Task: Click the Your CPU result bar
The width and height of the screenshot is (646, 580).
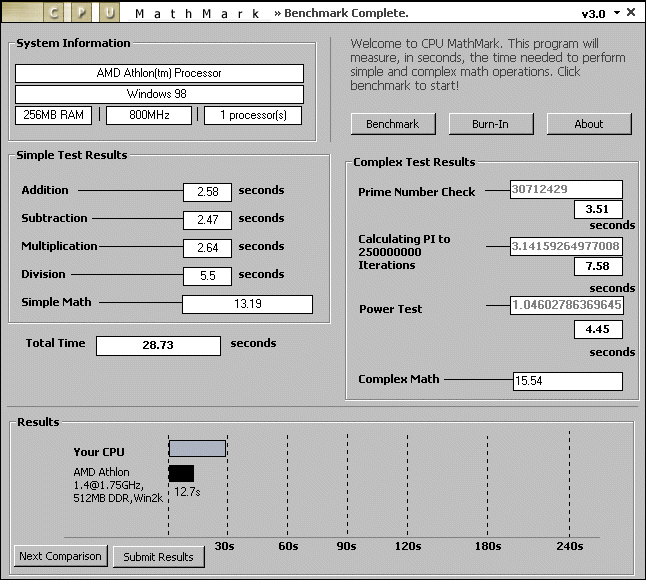Action: pyautogui.click(x=197, y=449)
